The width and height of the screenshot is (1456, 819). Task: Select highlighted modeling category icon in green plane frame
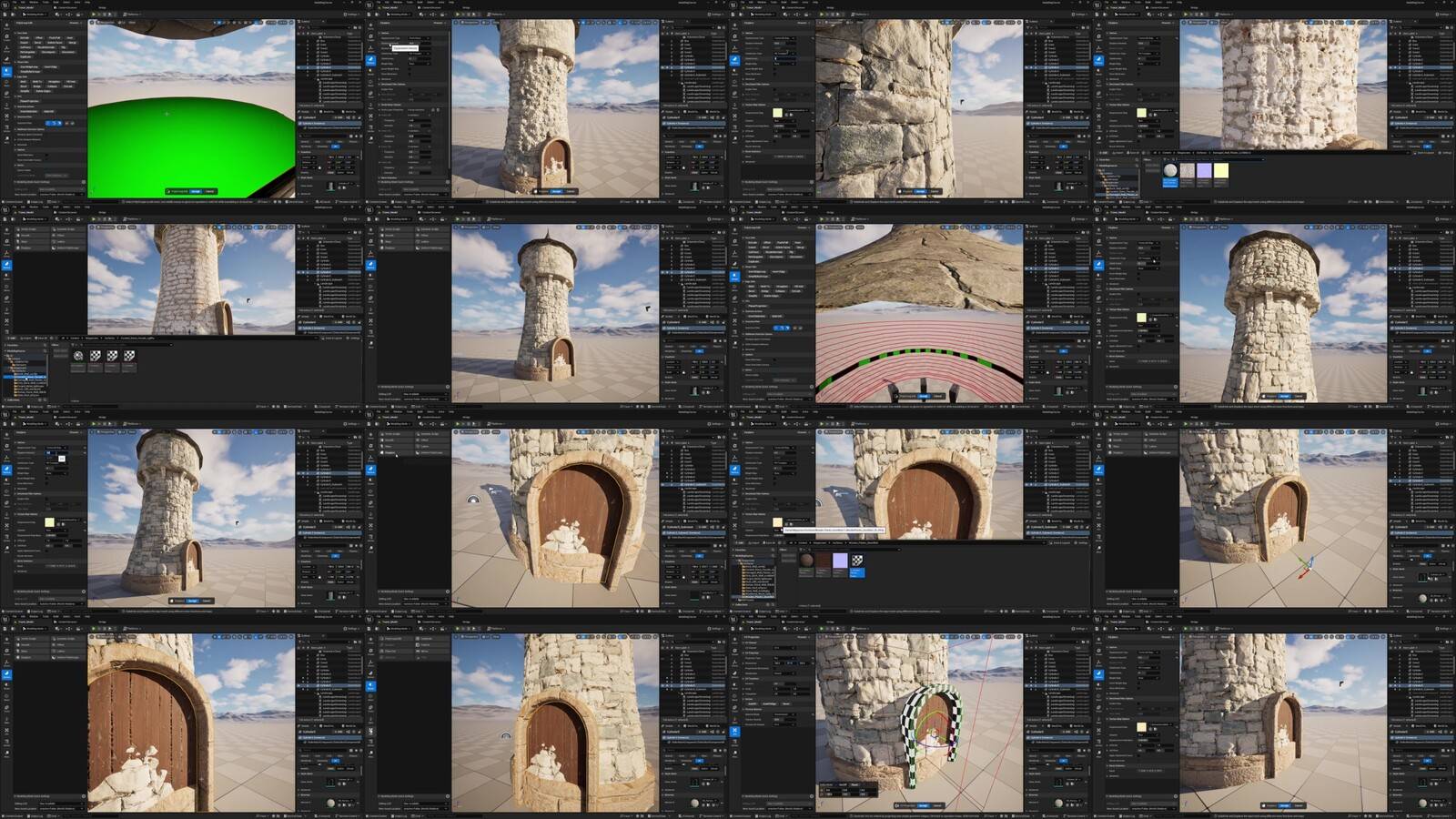6,70
